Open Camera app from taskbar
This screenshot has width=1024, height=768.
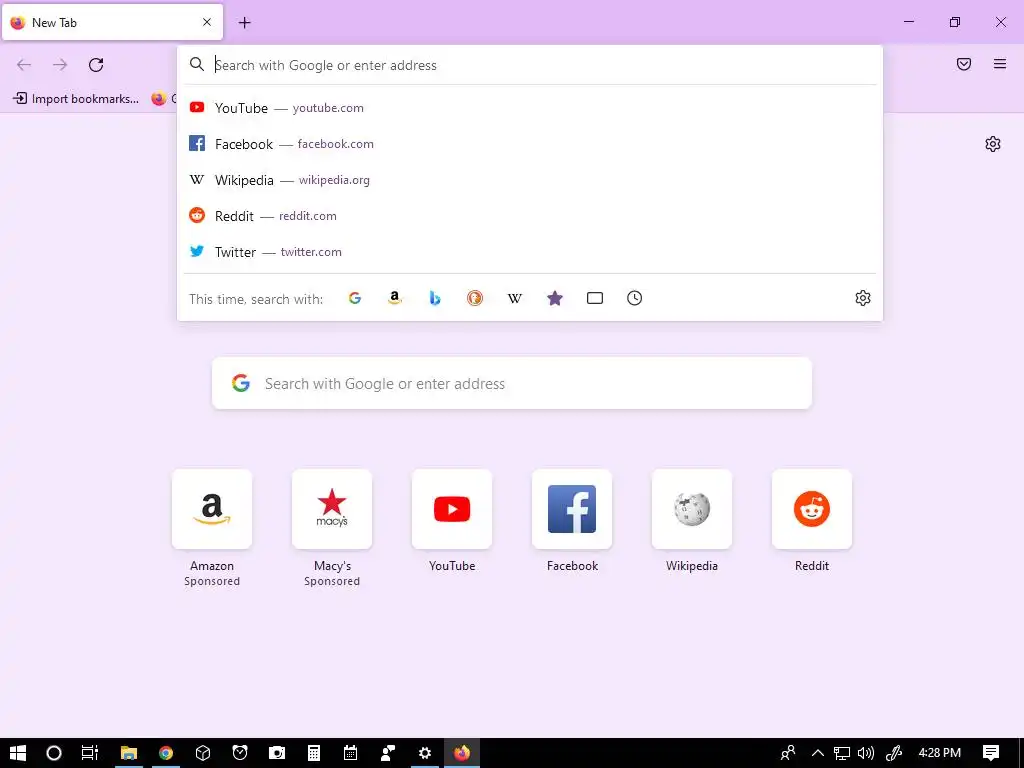tap(277, 753)
